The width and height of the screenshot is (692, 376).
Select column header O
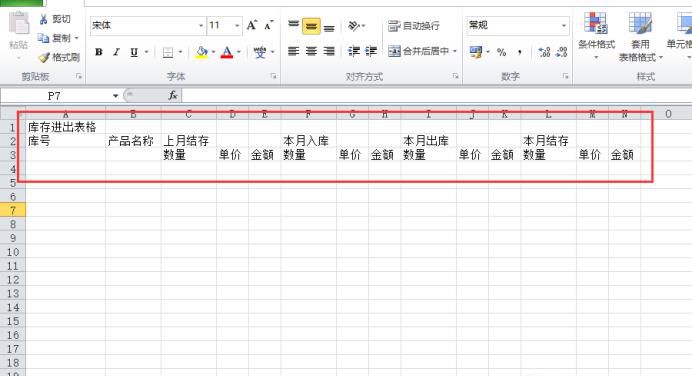pyautogui.click(x=668, y=114)
